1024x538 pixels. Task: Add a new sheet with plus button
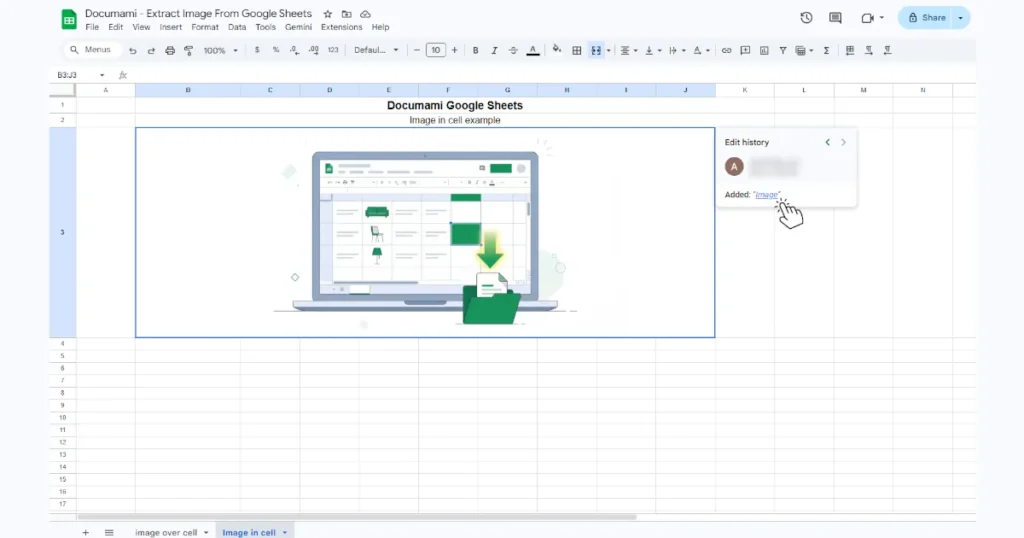pyautogui.click(x=86, y=533)
